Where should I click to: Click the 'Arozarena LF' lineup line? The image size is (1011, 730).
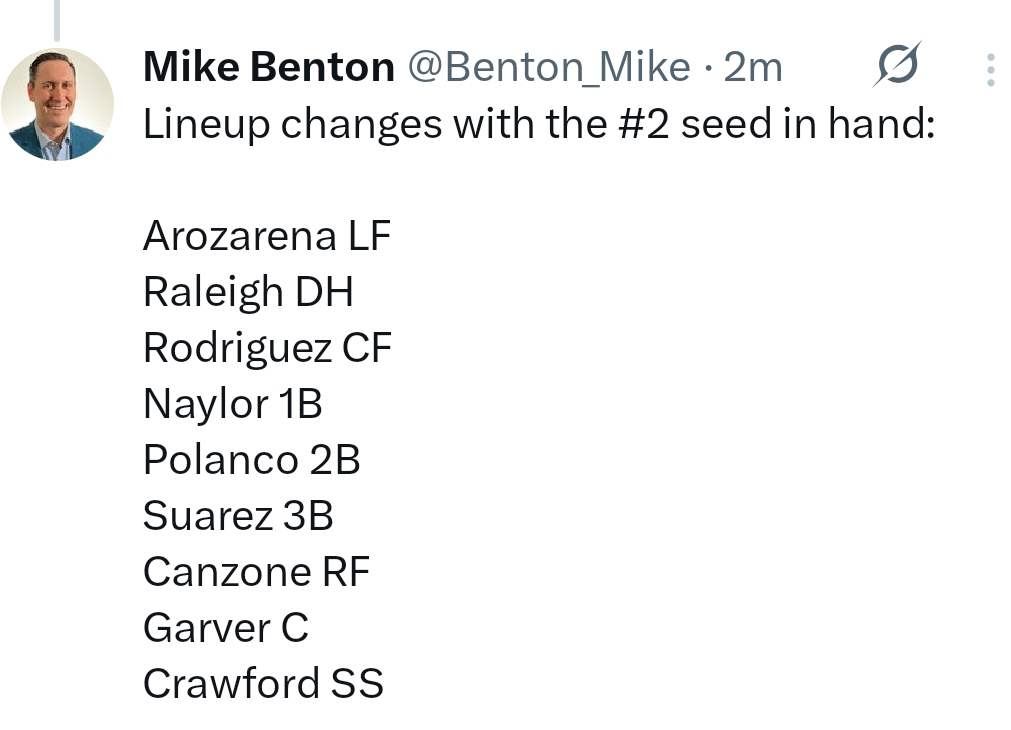(267, 237)
